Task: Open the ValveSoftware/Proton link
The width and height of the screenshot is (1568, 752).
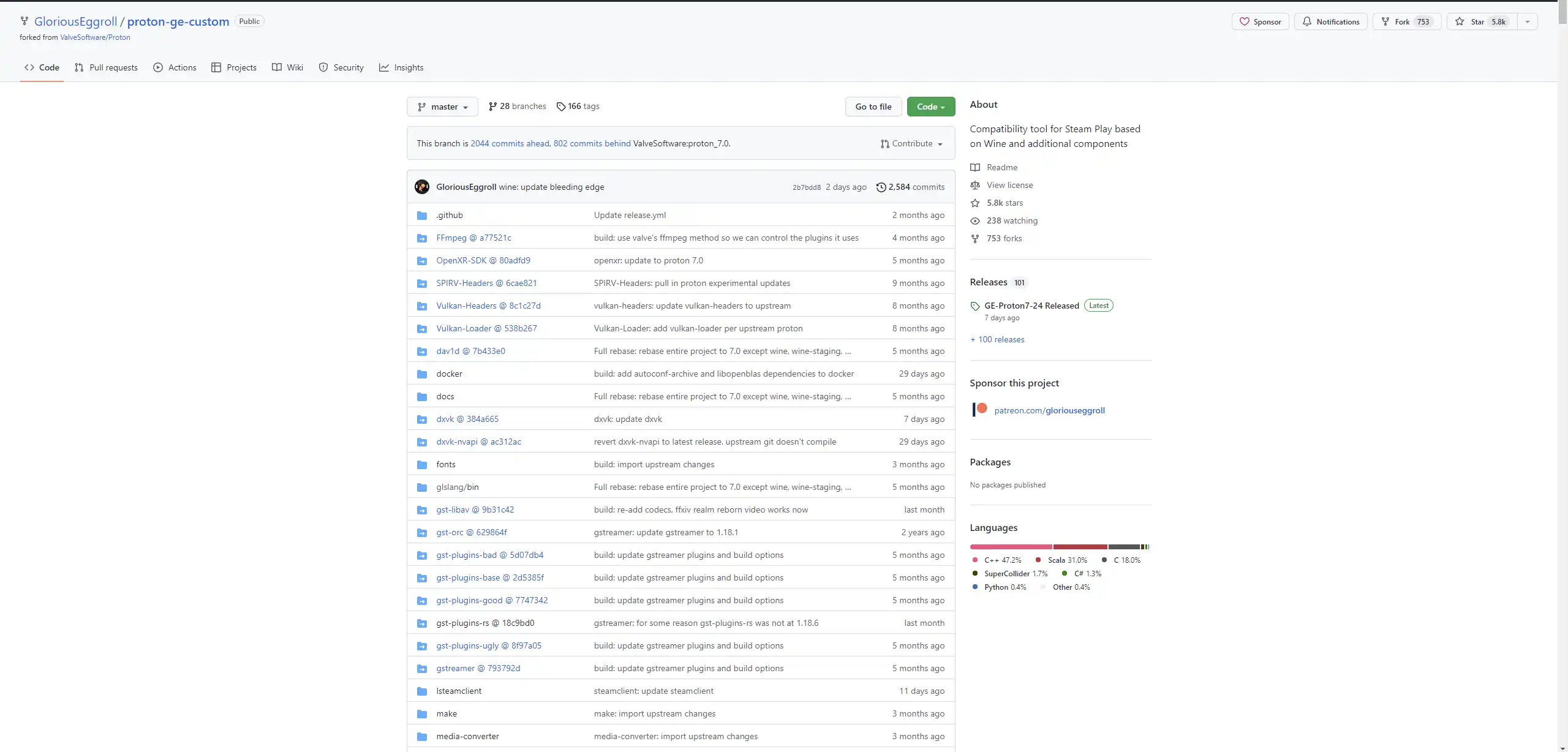Action: [x=95, y=37]
